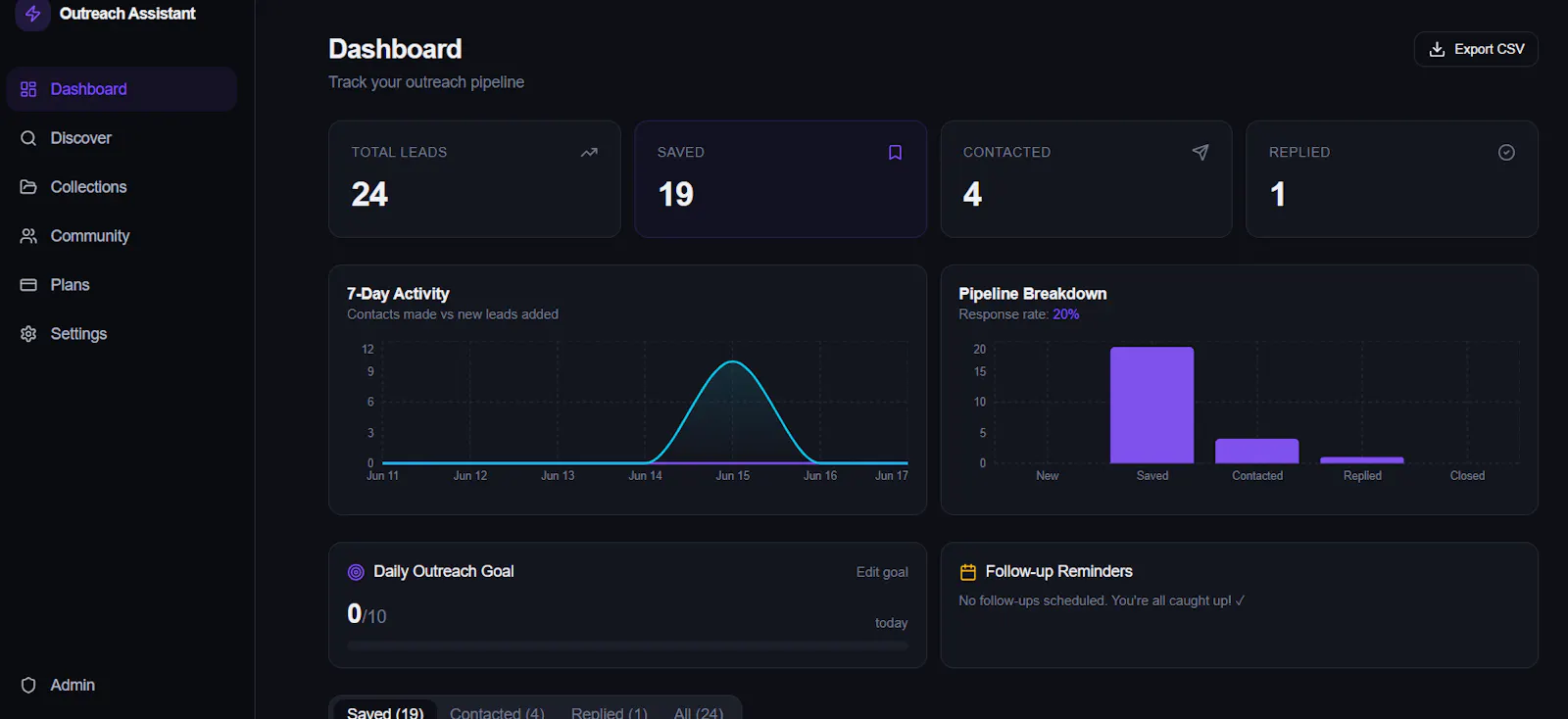Open the Replied stat card showing 1
The image size is (1568, 719).
click(1392, 179)
